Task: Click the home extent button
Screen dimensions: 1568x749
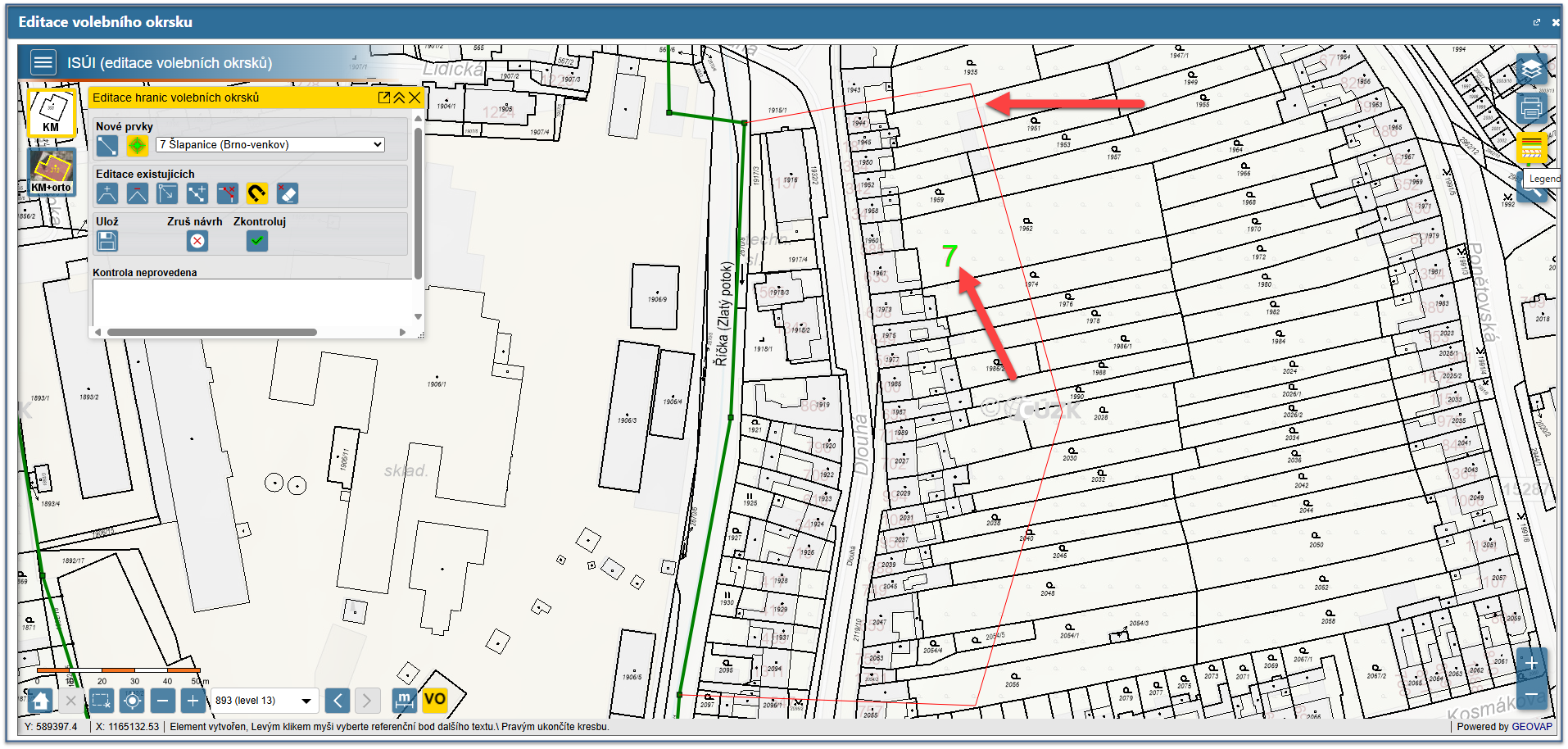Action: (x=40, y=701)
